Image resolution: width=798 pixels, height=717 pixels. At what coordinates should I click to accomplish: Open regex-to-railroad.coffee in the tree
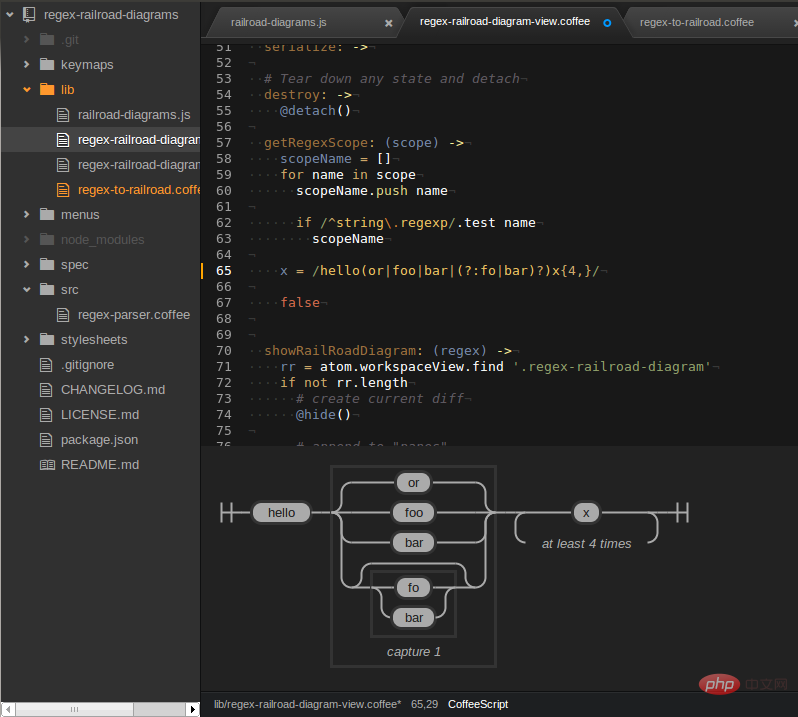click(139, 190)
